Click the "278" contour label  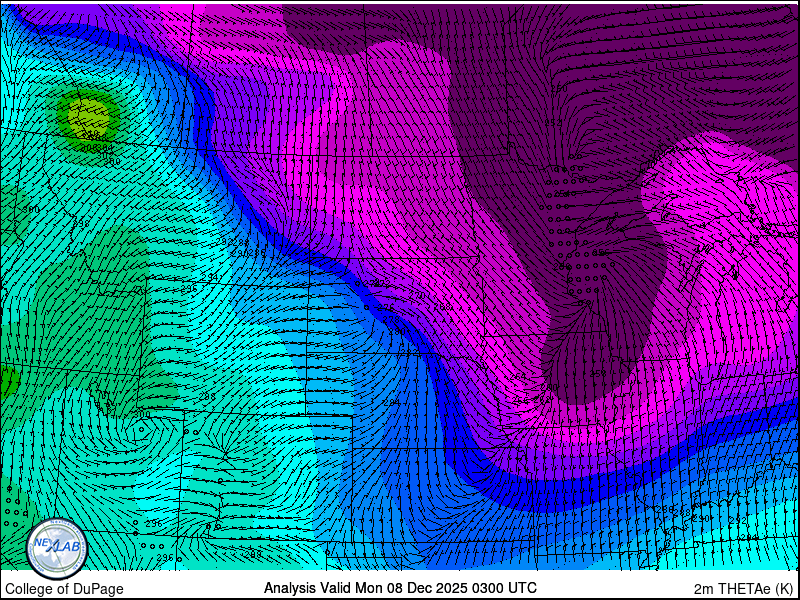[391, 319]
